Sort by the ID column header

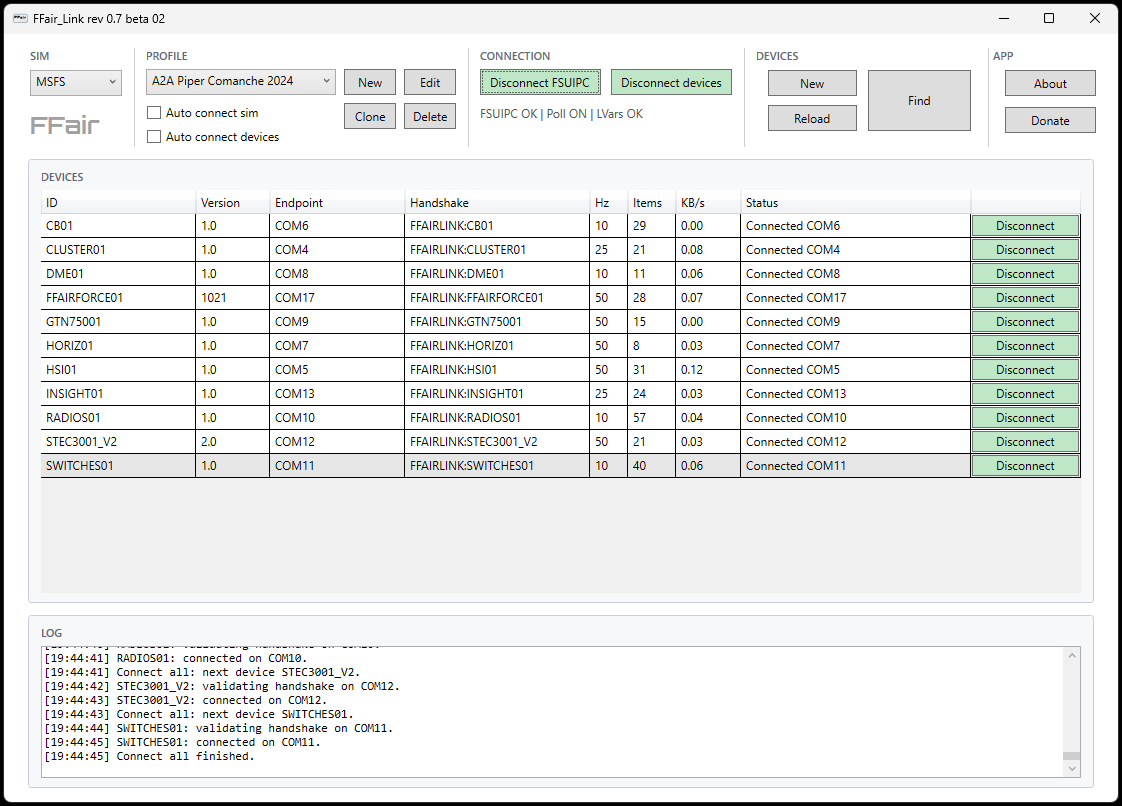pyautogui.click(x=118, y=203)
